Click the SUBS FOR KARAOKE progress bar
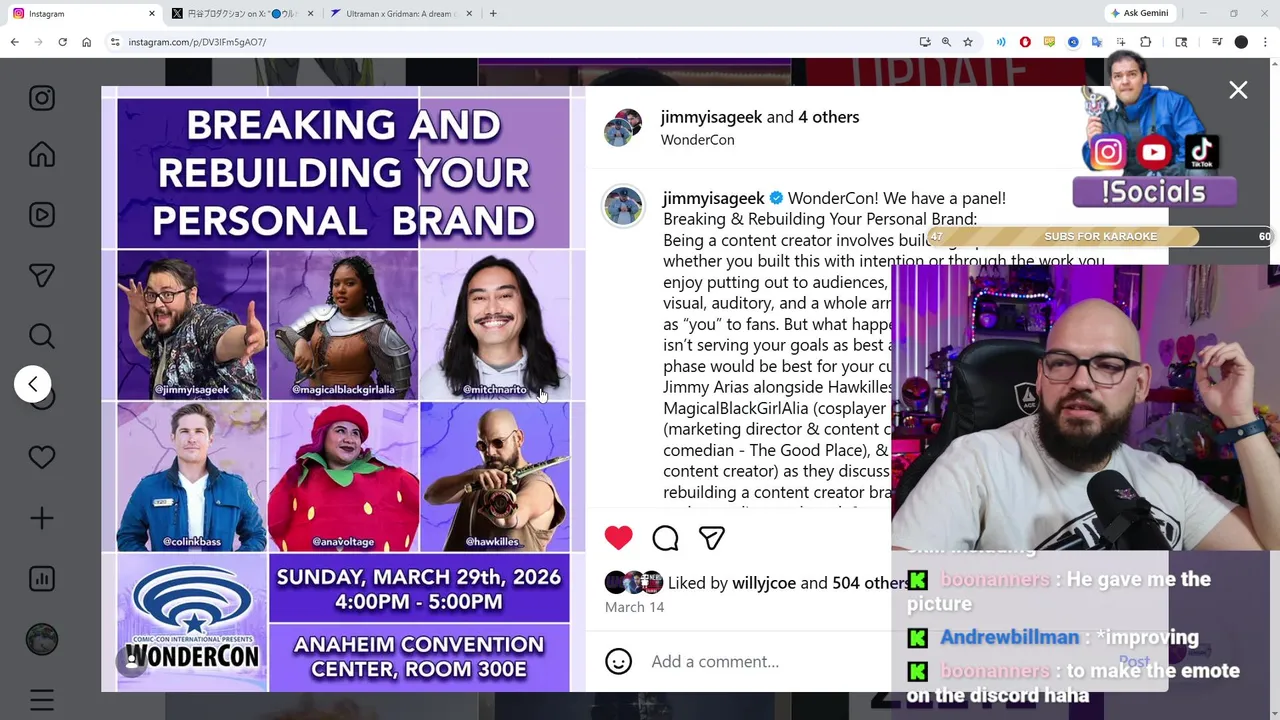The width and height of the screenshot is (1280, 720). point(1100,236)
